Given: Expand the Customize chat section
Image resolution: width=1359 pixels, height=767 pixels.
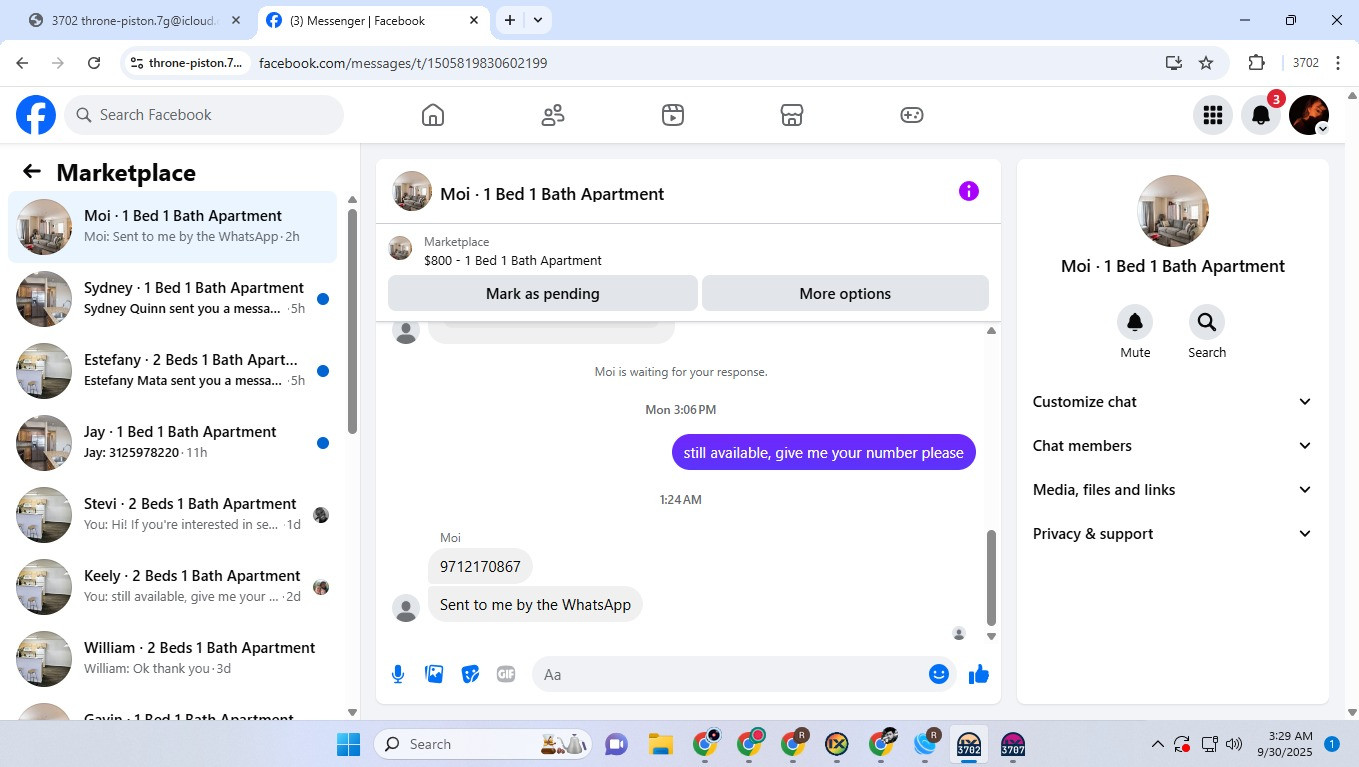Looking at the screenshot, I should tap(1172, 402).
